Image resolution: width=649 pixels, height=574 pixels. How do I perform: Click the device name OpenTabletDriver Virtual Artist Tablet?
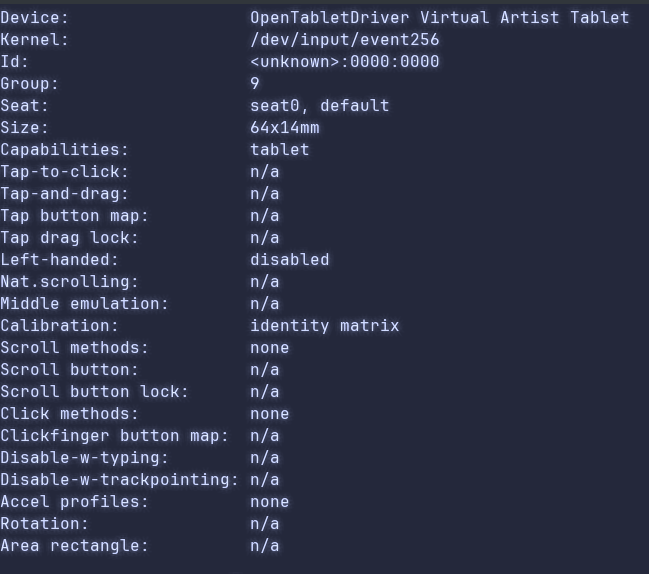[439, 18]
